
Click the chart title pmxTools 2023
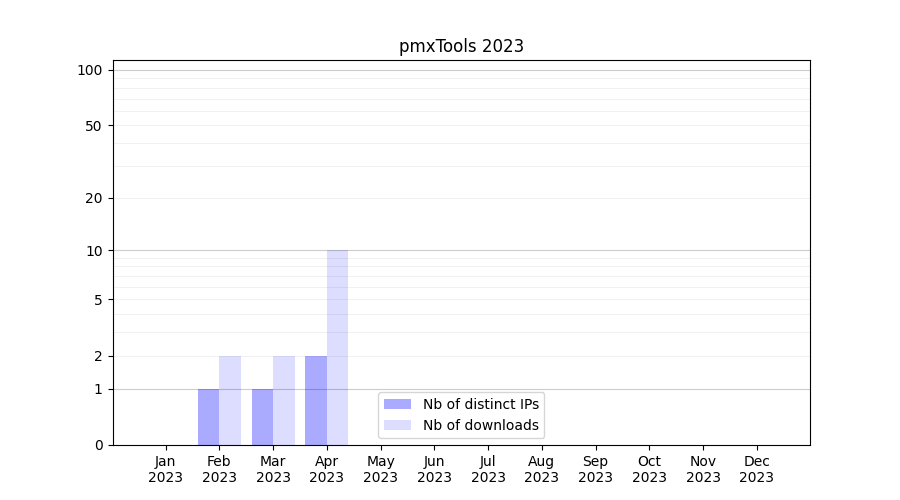coord(461,46)
